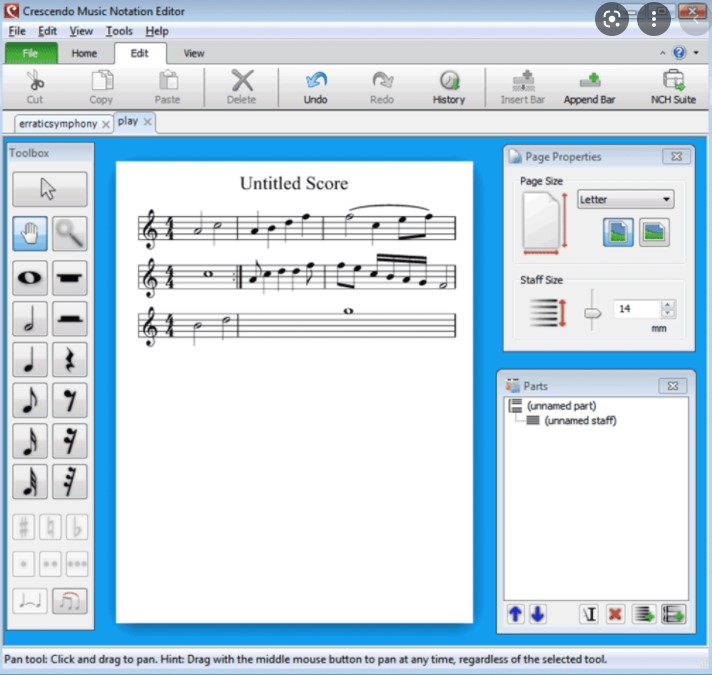
Task: Click the Delete toolbar button
Action: point(242,87)
